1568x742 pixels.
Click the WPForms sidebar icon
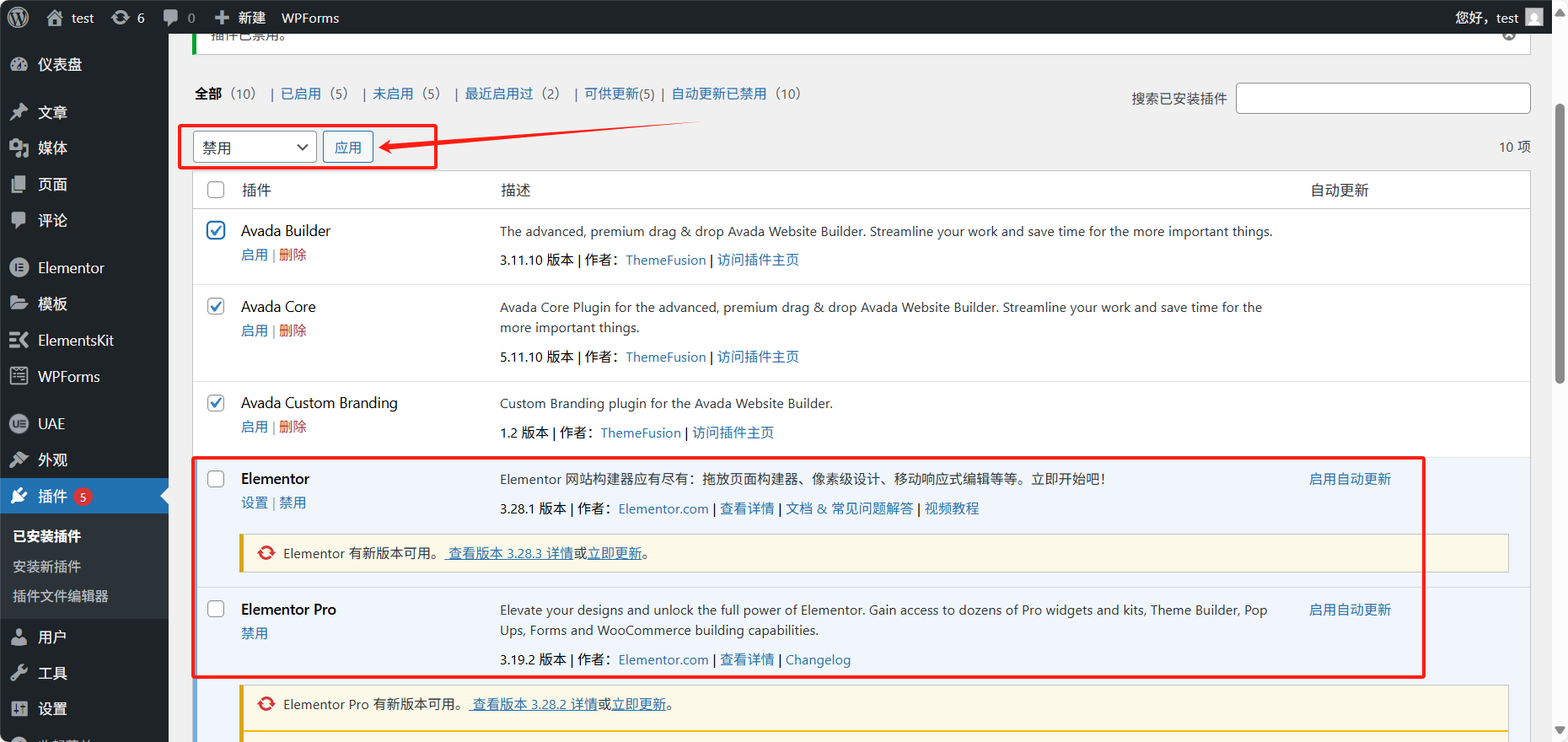pyautogui.click(x=19, y=377)
